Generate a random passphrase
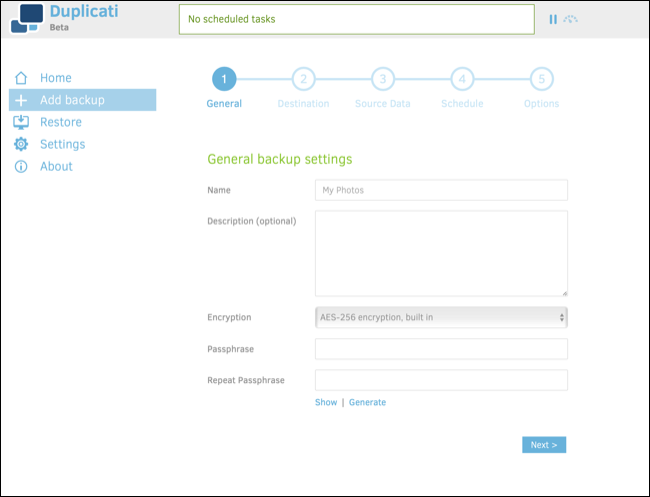This screenshot has height=497, width=650. pos(367,402)
